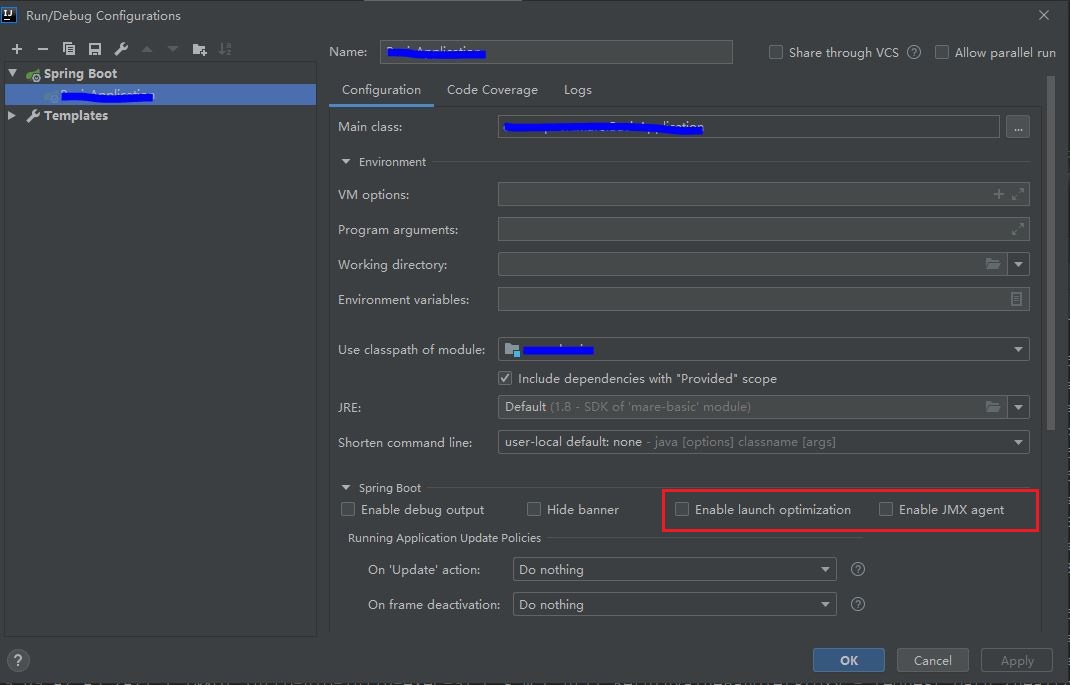1070x685 pixels.
Task: Collapse the Spring Boot tree node
Action: tap(10, 72)
